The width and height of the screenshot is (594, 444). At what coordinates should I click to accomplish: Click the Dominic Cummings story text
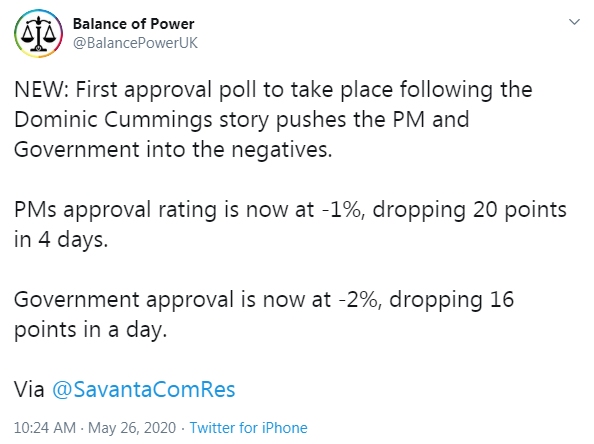point(141,120)
